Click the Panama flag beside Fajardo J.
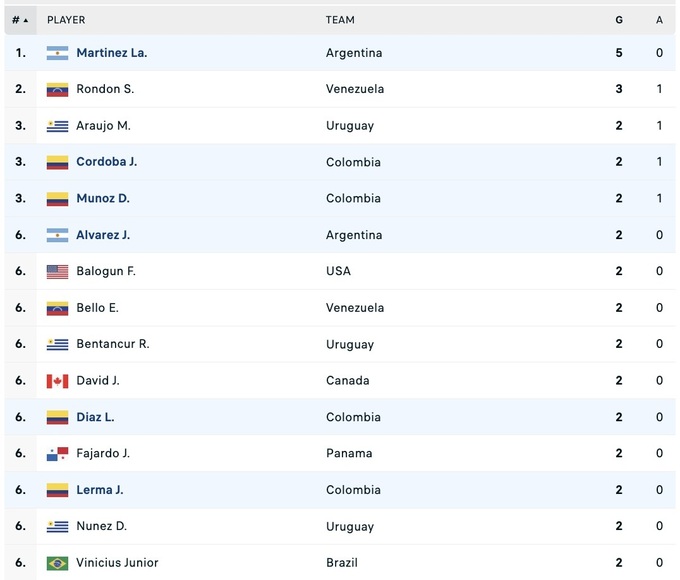The width and height of the screenshot is (680, 580). (x=57, y=454)
